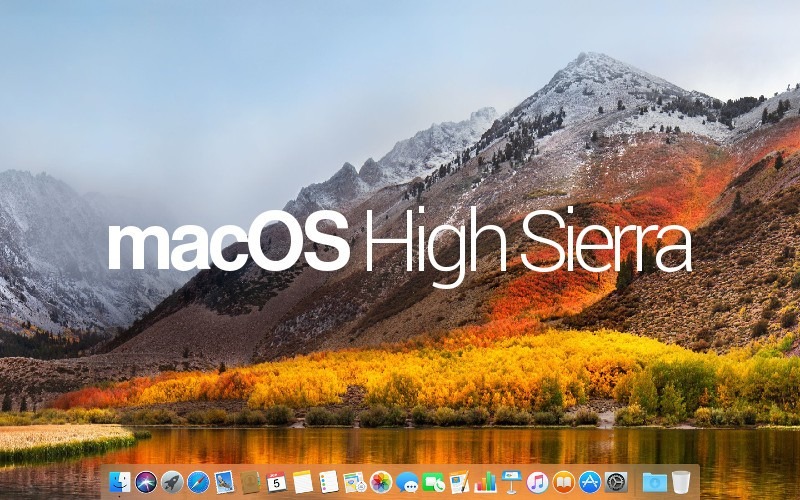Open Calendar icon showing 5
The image size is (800, 500).
point(276,482)
